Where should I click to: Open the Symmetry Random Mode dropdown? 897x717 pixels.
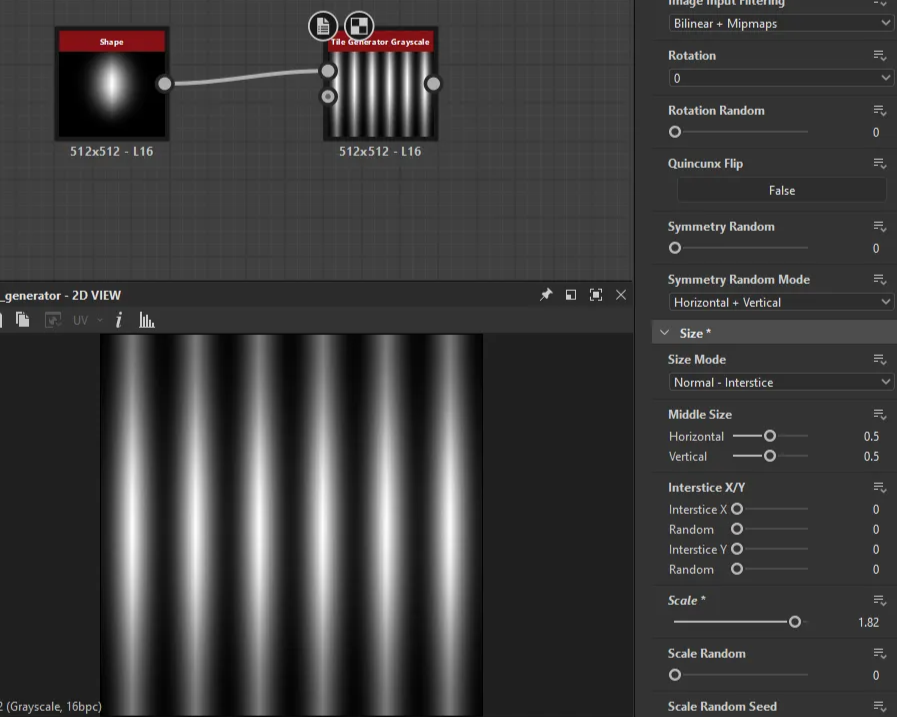tap(781, 302)
